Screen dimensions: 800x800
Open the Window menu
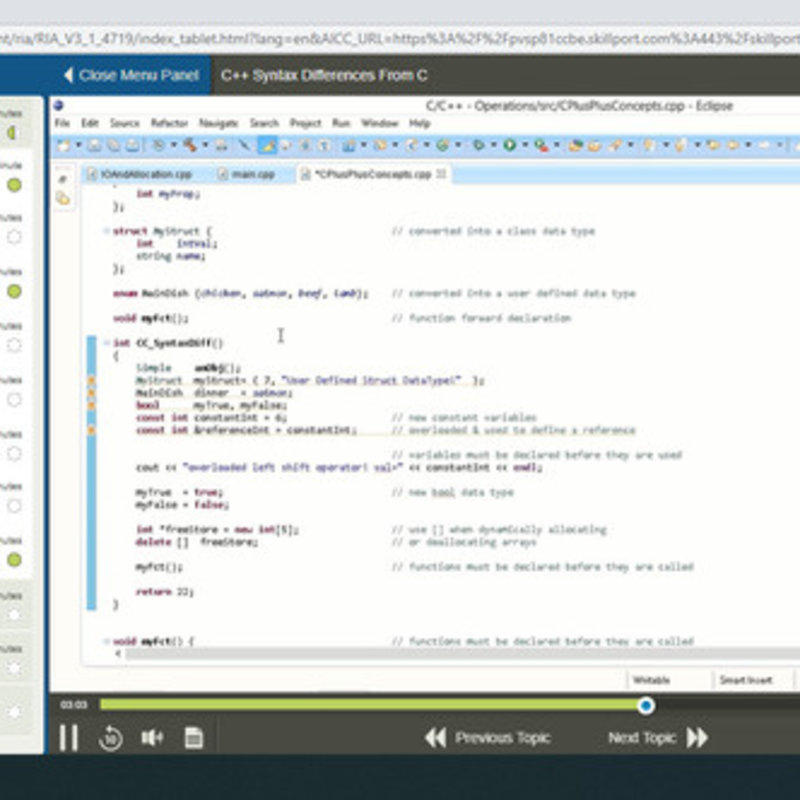(380, 123)
